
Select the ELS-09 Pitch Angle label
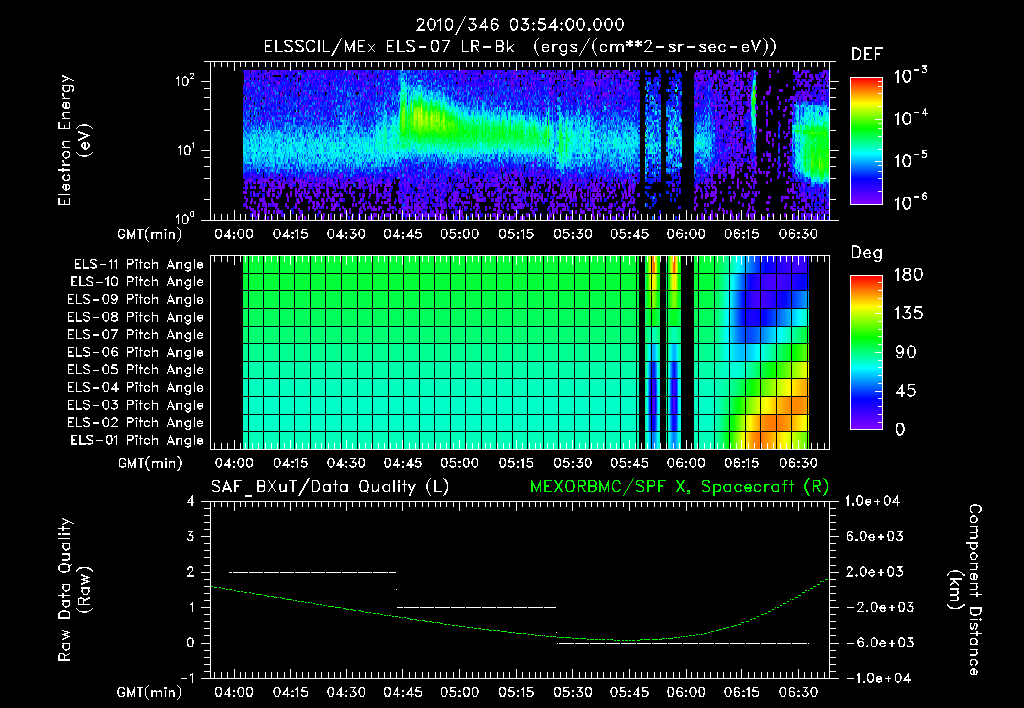click(136, 300)
